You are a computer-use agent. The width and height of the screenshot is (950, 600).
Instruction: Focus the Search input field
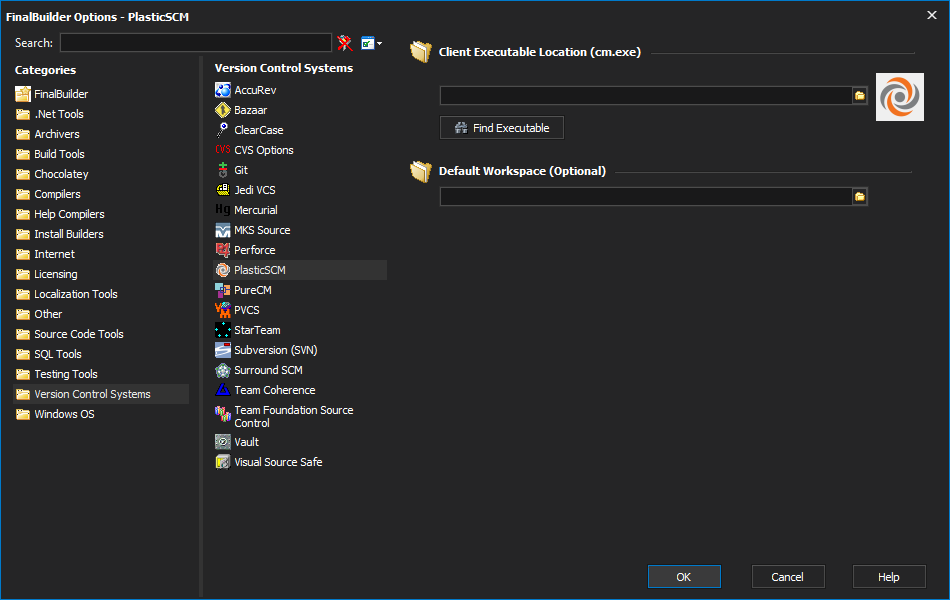click(x=196, y=42)
